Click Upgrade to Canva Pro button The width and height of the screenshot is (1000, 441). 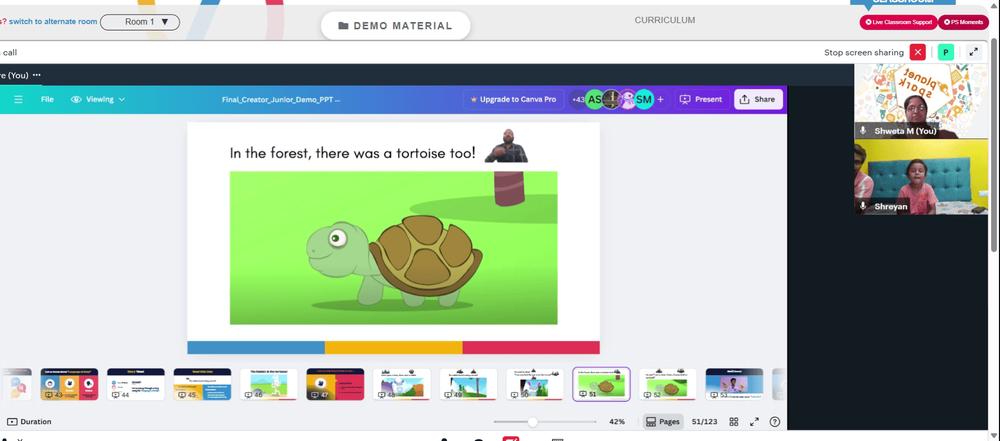pos(513,100)
